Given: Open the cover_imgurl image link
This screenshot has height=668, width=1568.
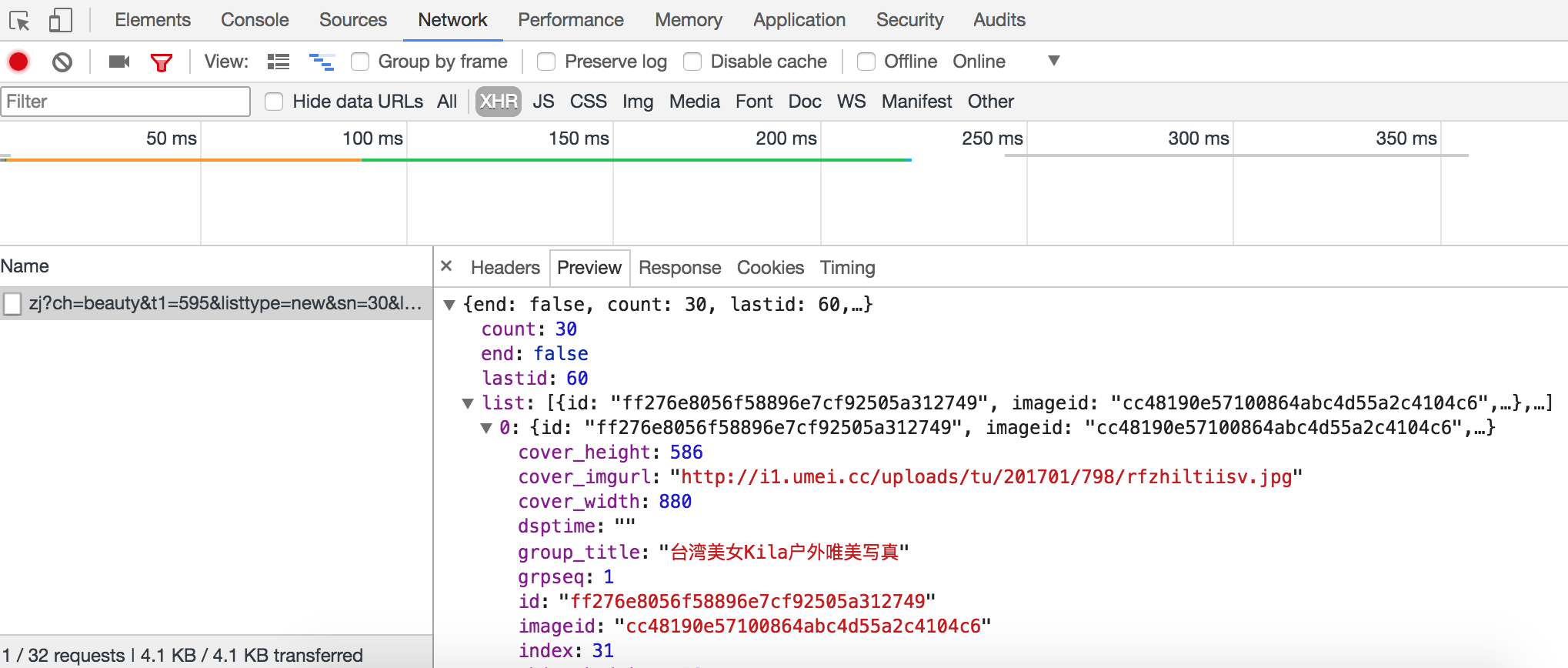Looking at the screenshot, I should (x=986, y=477).
